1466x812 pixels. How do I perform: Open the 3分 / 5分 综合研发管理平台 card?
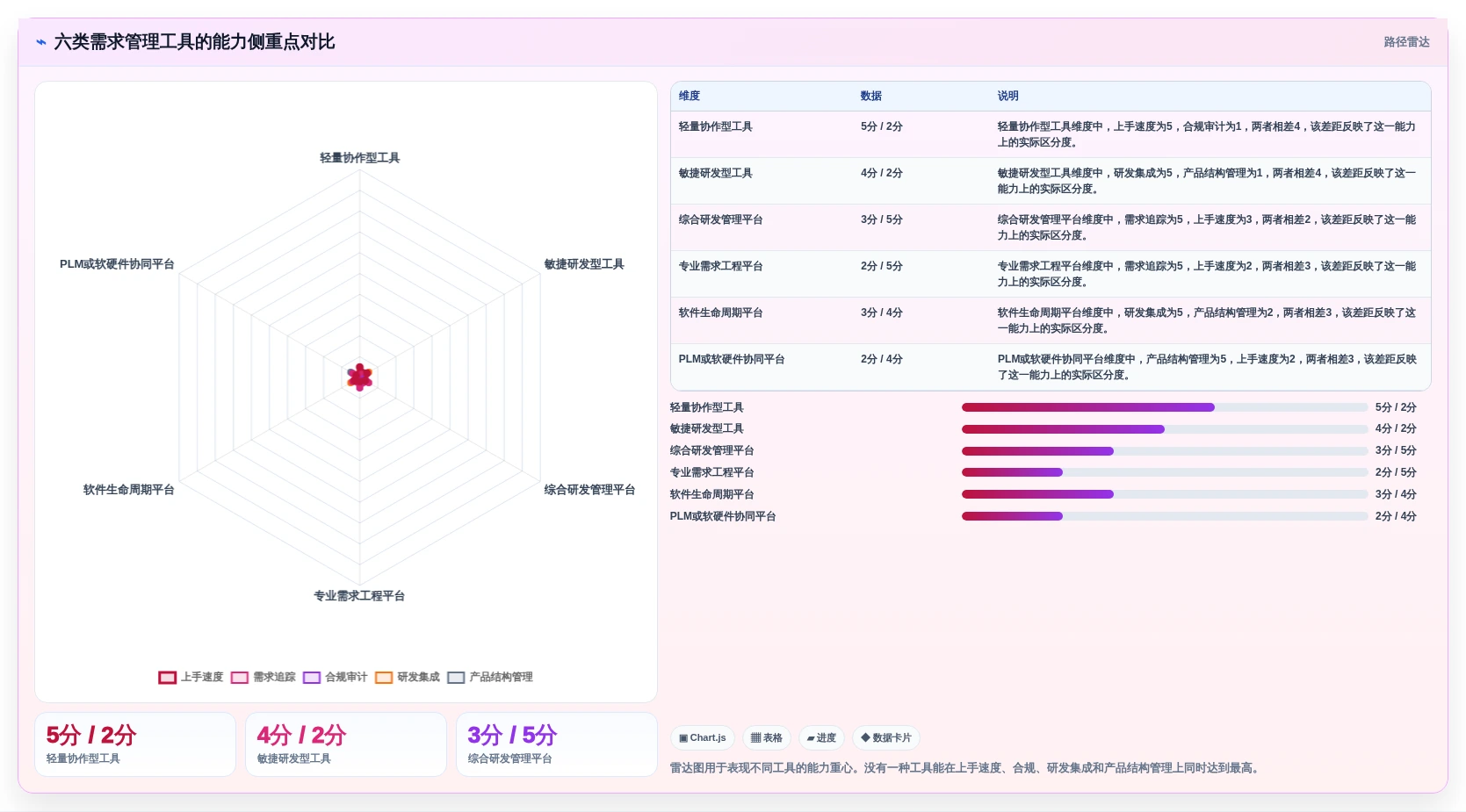point(557,744)
